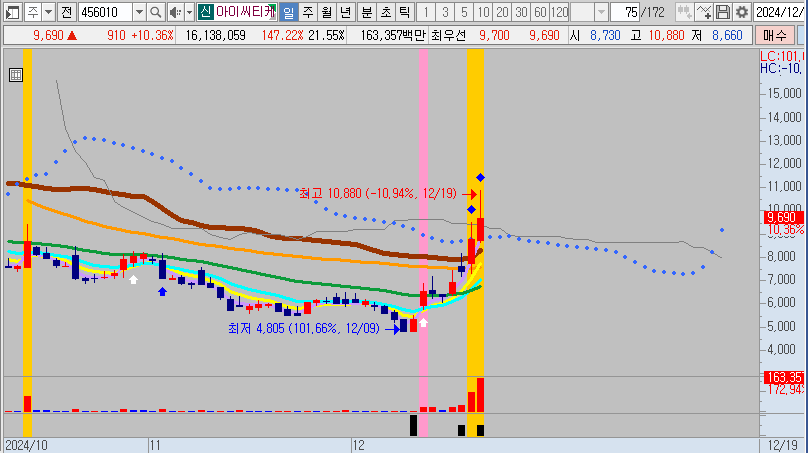This screenshot has width=808, height=453.
Task: Select the 년 yearly chart period
Action: (345, 12)
